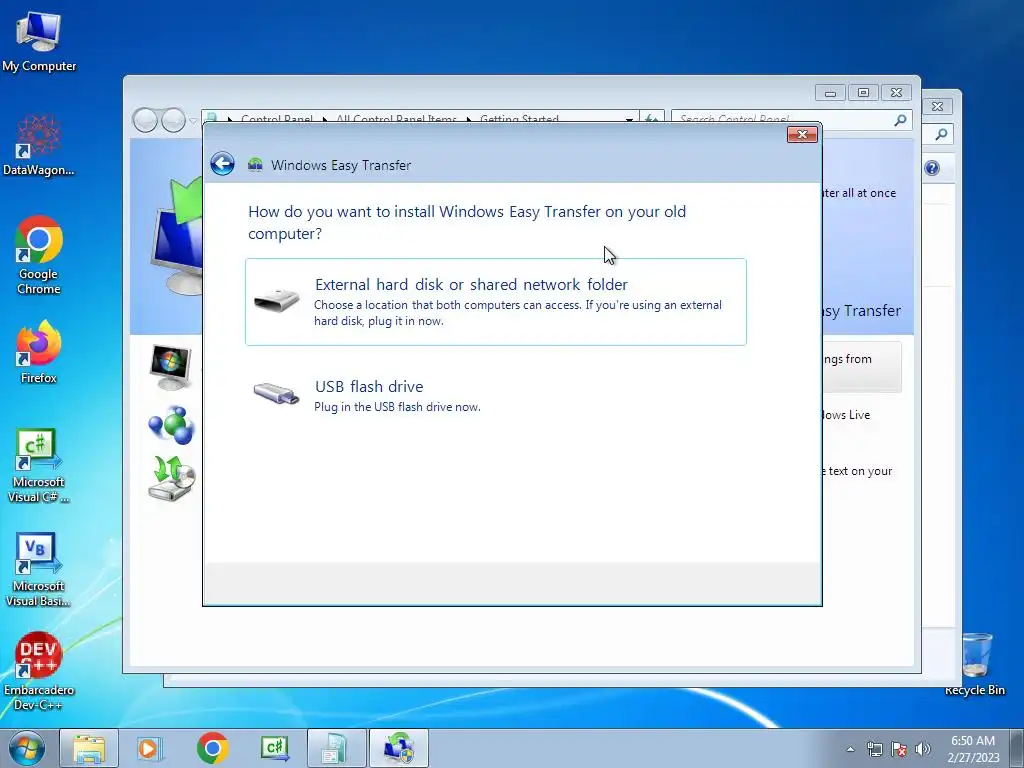Open address bar history dropdown arrow
The image size is (1024, 768).
click(629, 120)
